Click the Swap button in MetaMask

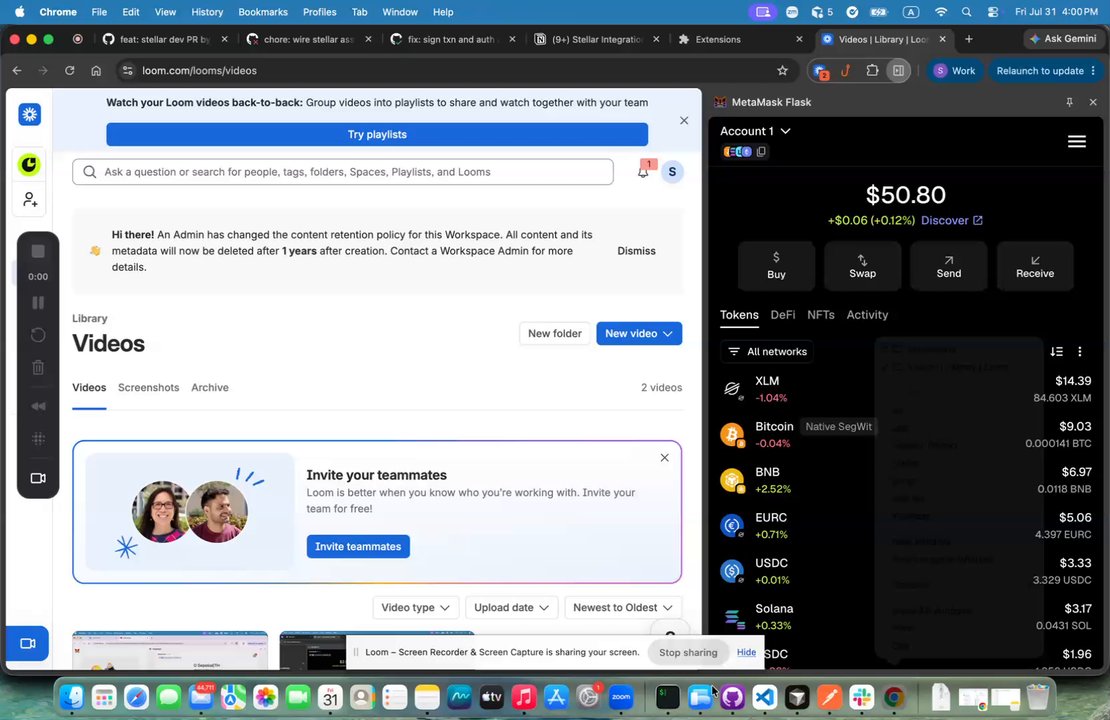(862, 265)
